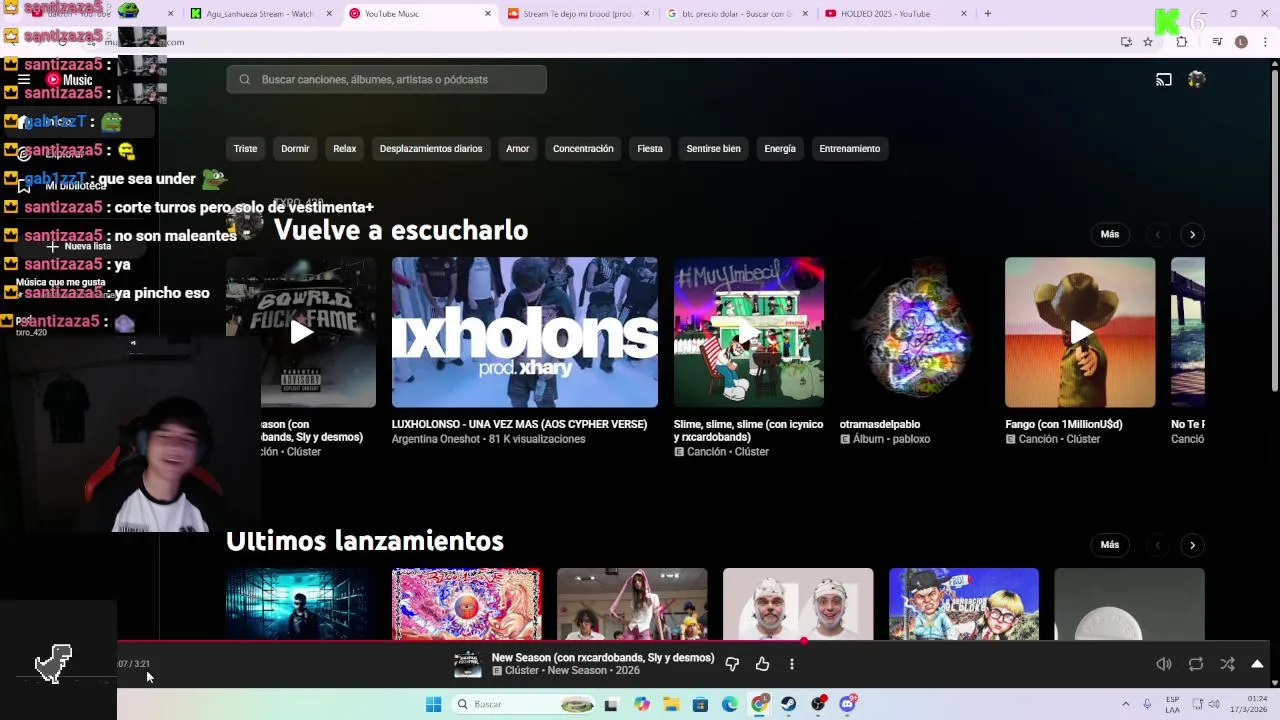The width and height of the screenshot is (1280, 720).
Task: Open the Copilot icon on the taskbar
Action: (x=641, y=705)
